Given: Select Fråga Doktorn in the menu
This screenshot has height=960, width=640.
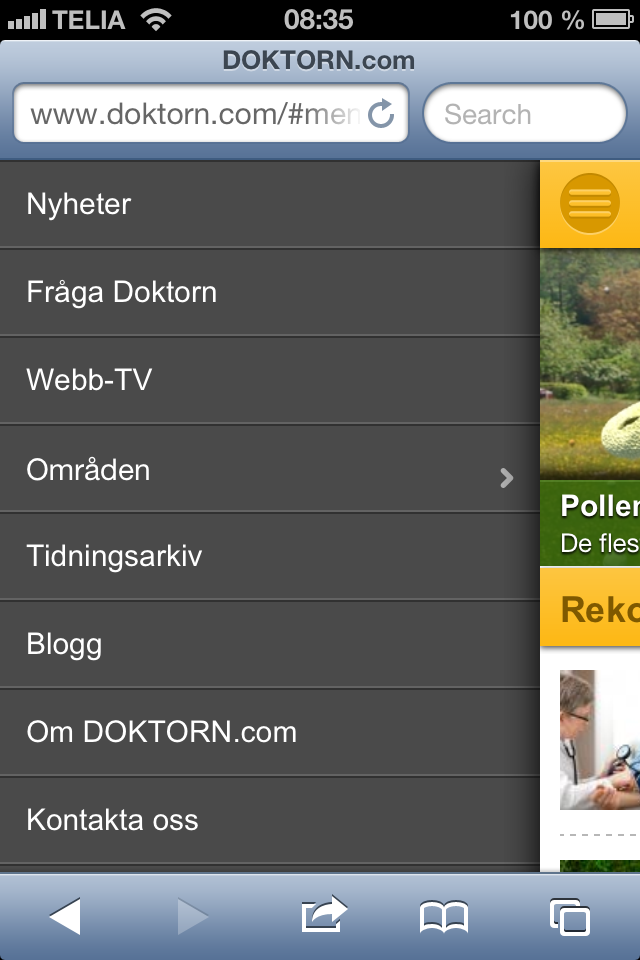Looking at the screenshot, I should click(x=122, y=292).
